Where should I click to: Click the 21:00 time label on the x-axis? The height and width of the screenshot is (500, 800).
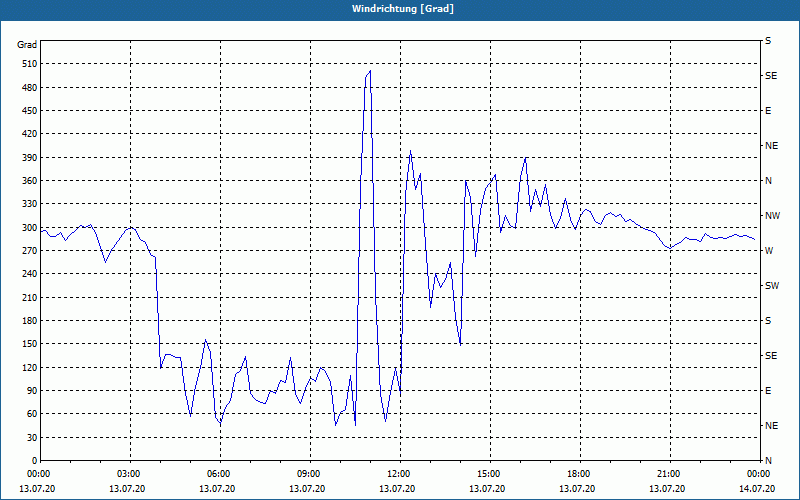click(x=670, y=474)
